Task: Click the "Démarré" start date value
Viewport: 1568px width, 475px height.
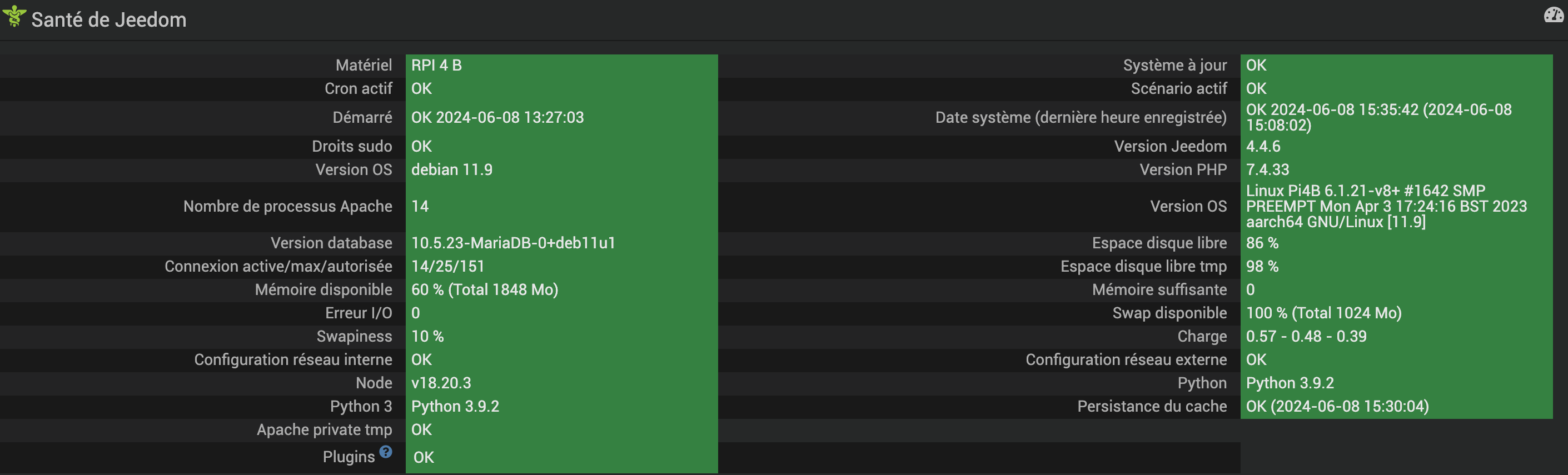Action: (497, 117)
